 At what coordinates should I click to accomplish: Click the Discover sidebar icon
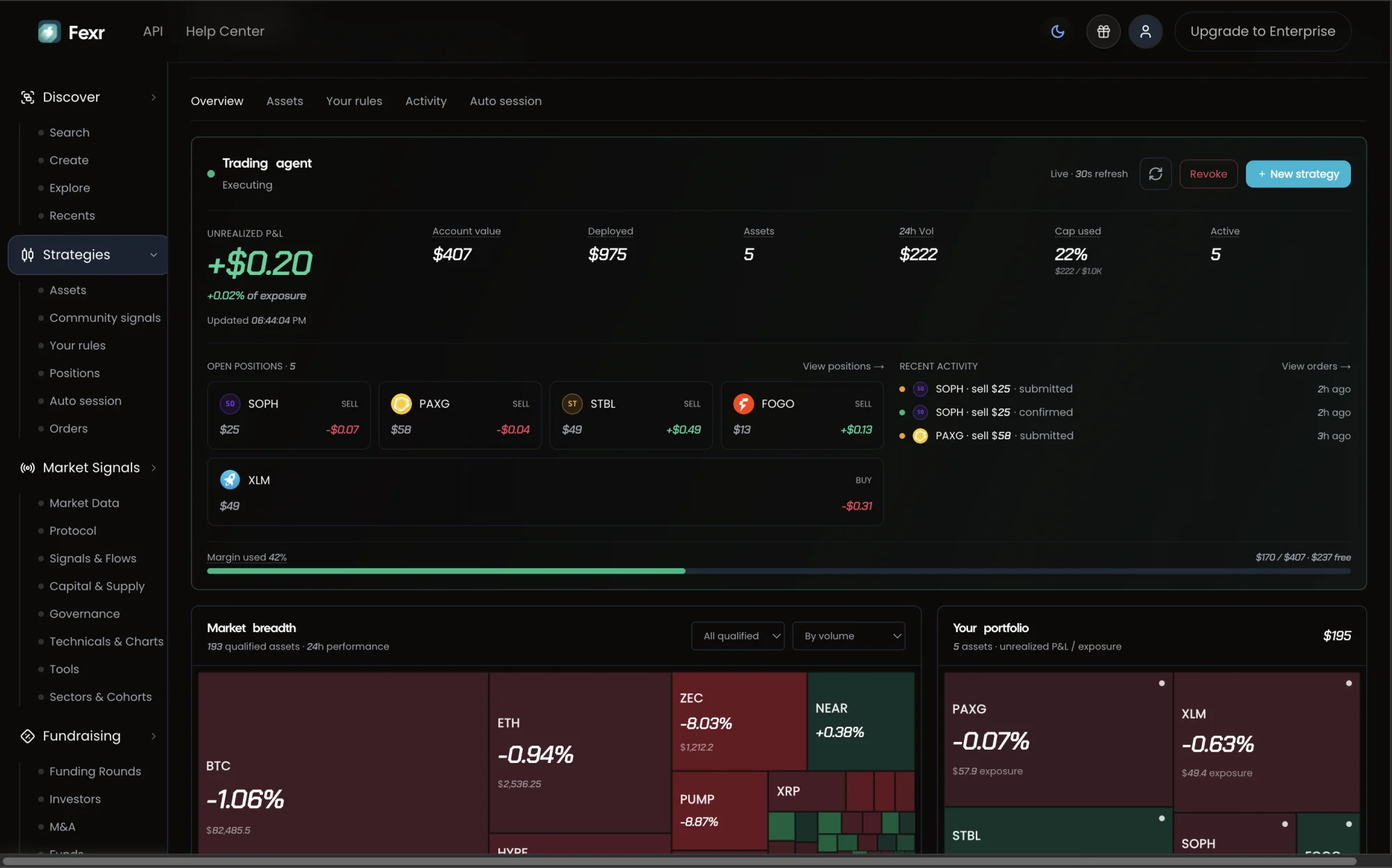[x=27, y=97]
